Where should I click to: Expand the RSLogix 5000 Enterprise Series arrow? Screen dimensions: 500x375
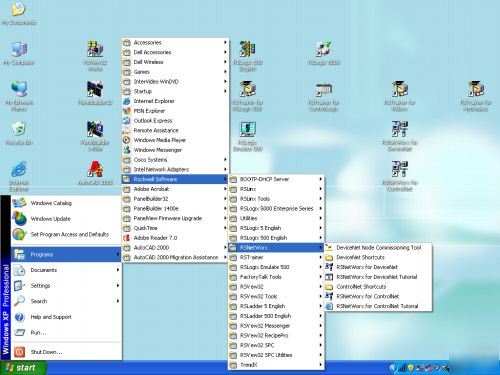321,208
